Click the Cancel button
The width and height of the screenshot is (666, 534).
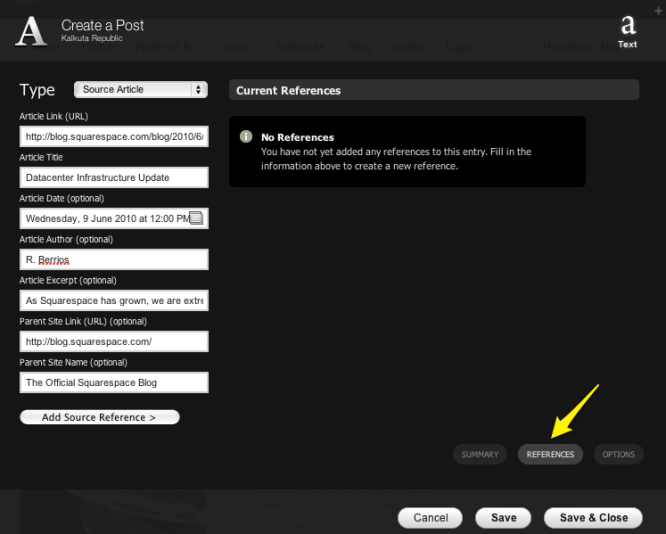pyautogui.click(x=430, y=518)
